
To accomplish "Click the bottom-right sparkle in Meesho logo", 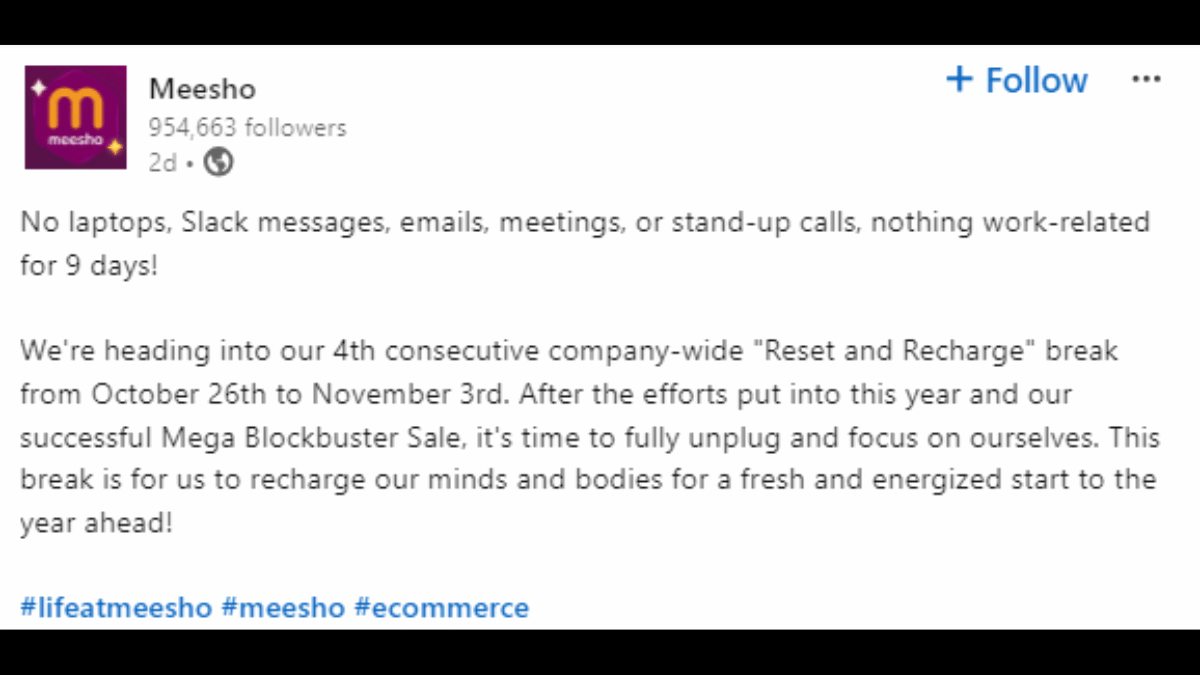I will click(x=114, y=148).
